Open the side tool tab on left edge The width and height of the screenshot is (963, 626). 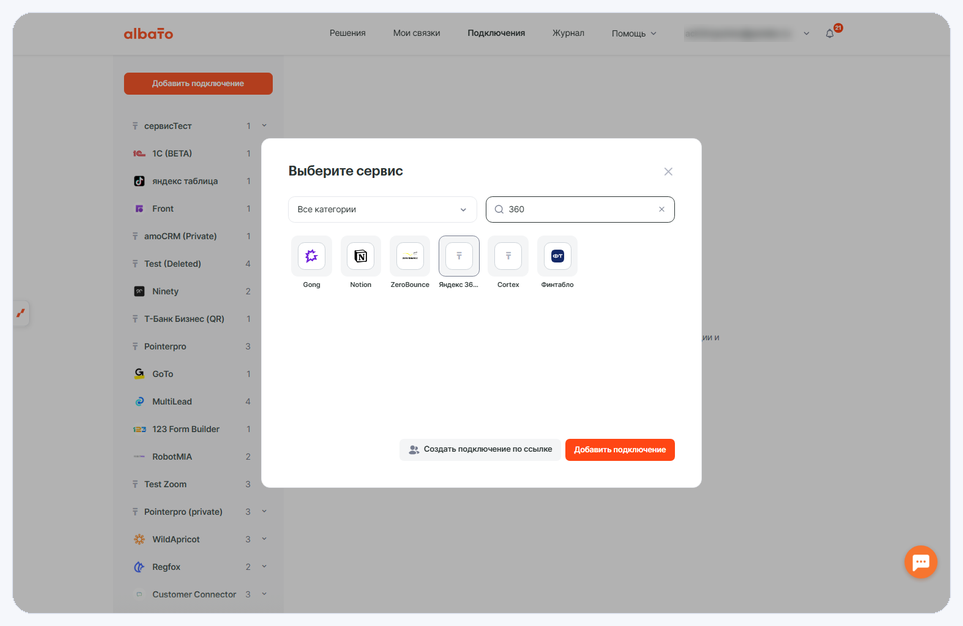pos(21,313)
